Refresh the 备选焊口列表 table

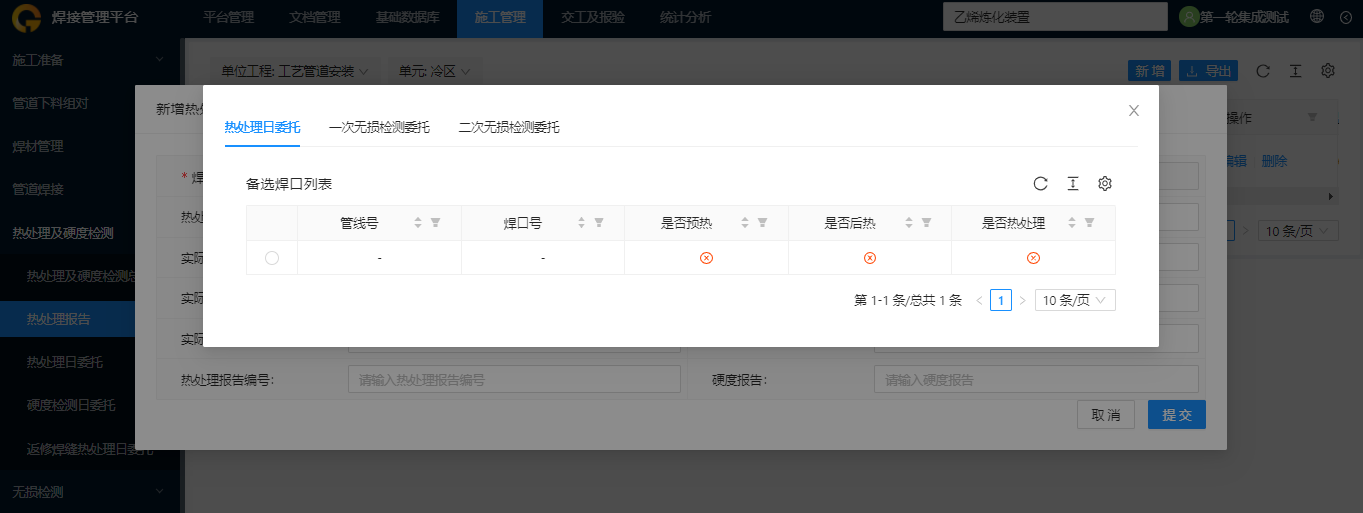pyautogui.click(x=1040, y=184)
